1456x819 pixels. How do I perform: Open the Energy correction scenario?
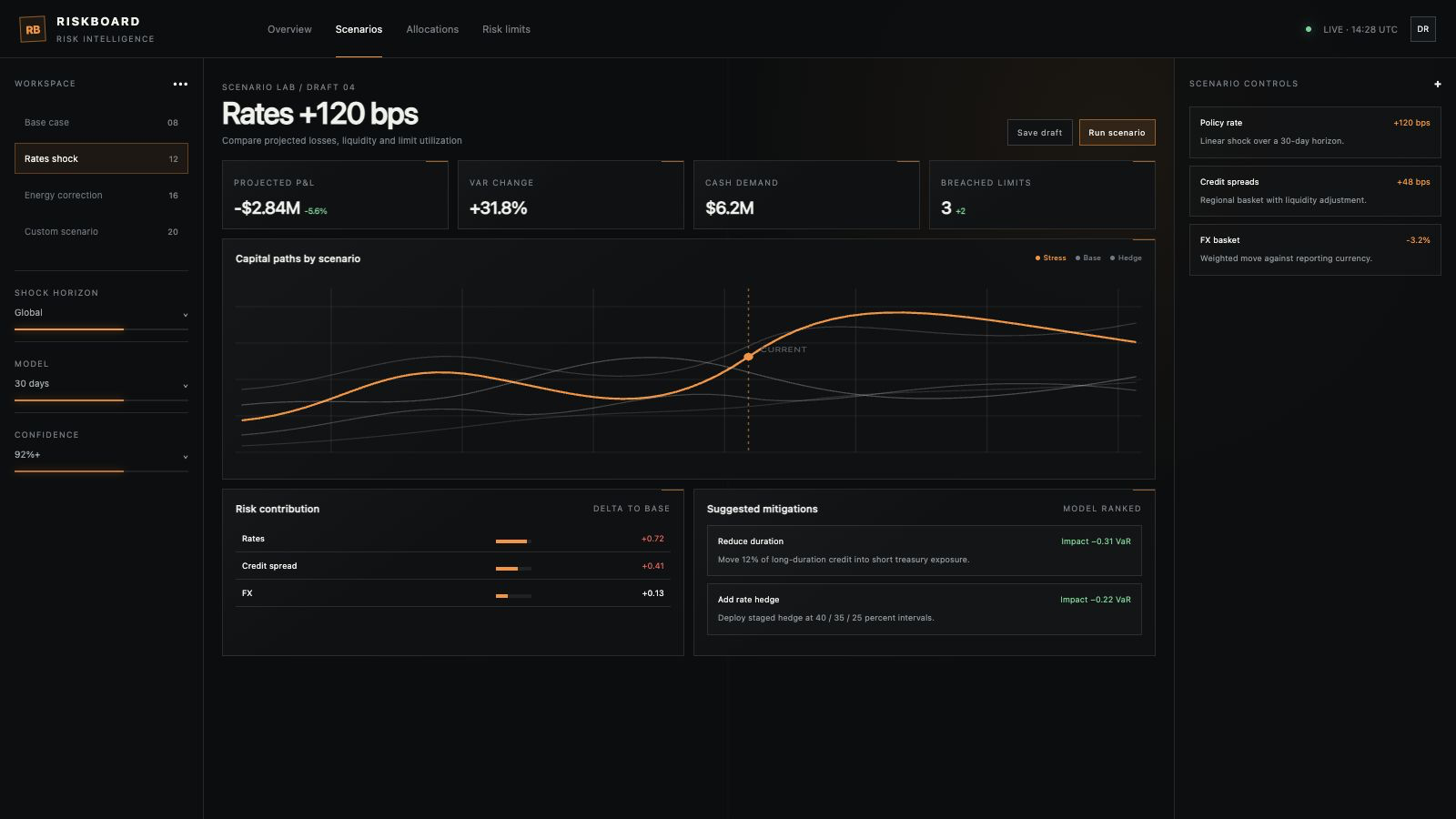(x=101, y=195)
